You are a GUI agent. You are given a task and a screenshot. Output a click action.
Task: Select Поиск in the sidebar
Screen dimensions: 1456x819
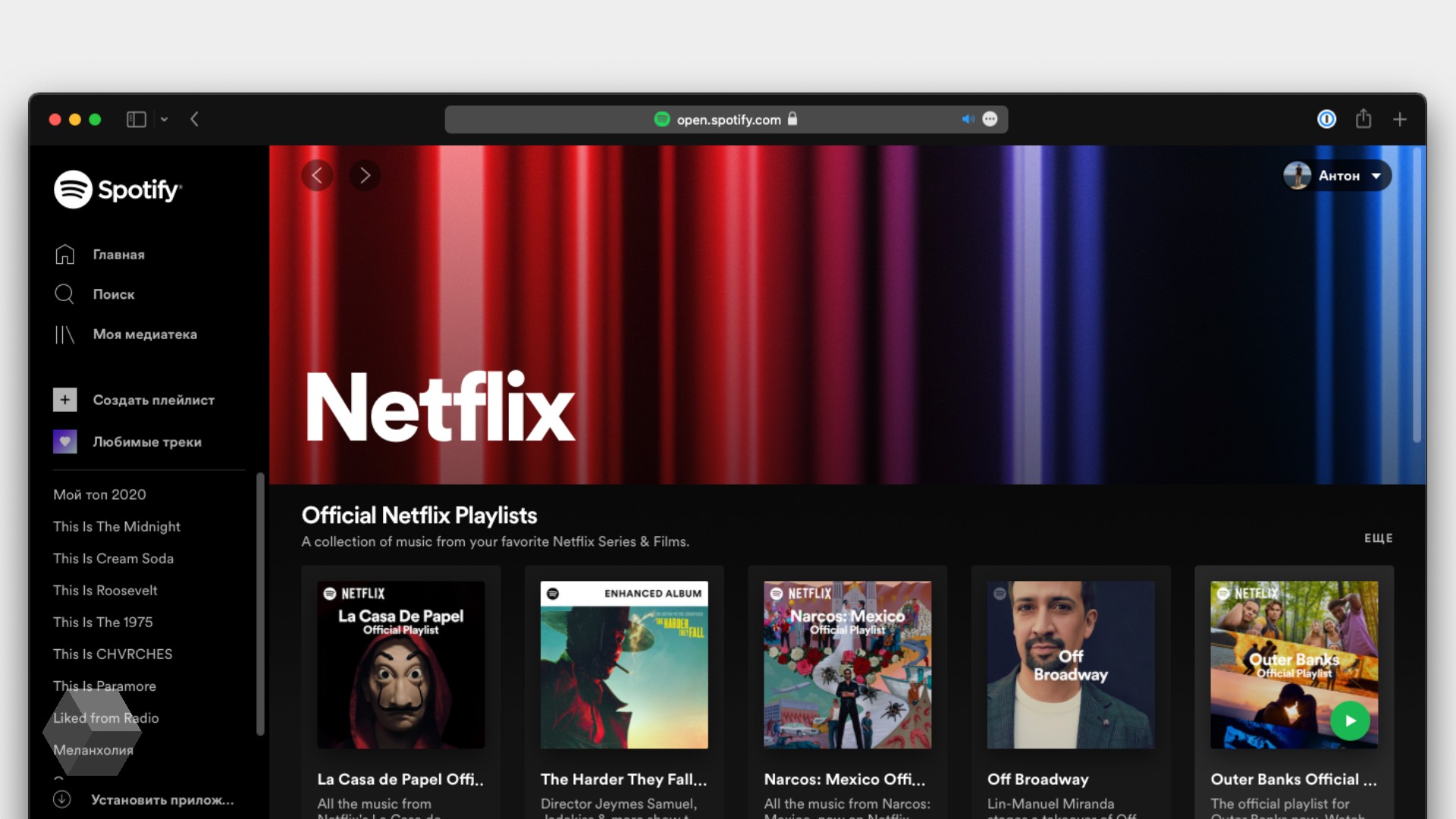(114, 294)
